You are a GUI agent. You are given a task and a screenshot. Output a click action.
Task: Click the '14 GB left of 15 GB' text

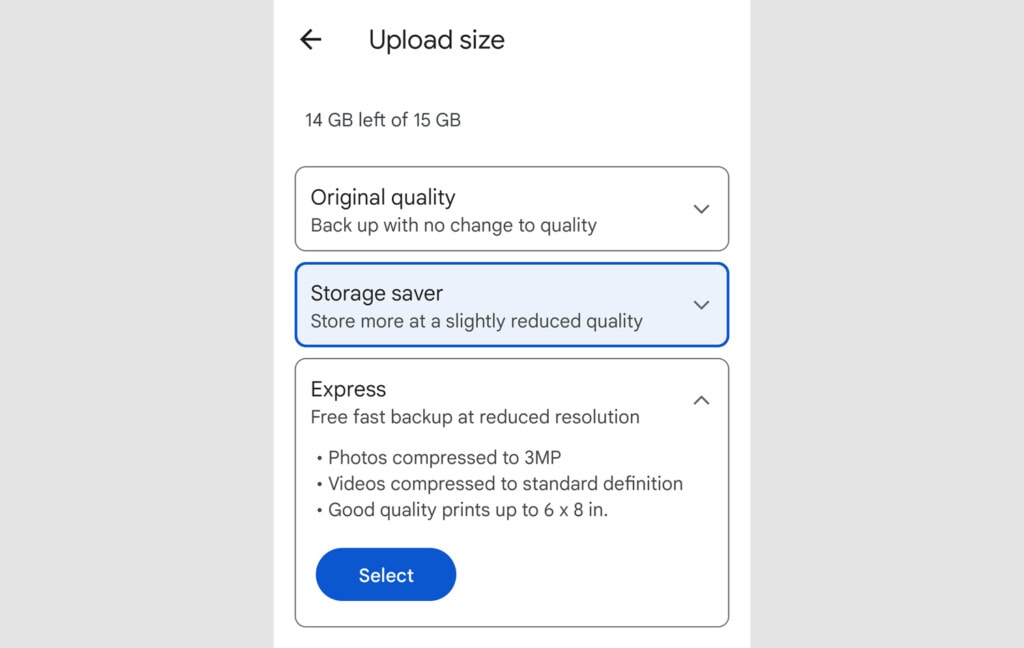click(383, 120)
